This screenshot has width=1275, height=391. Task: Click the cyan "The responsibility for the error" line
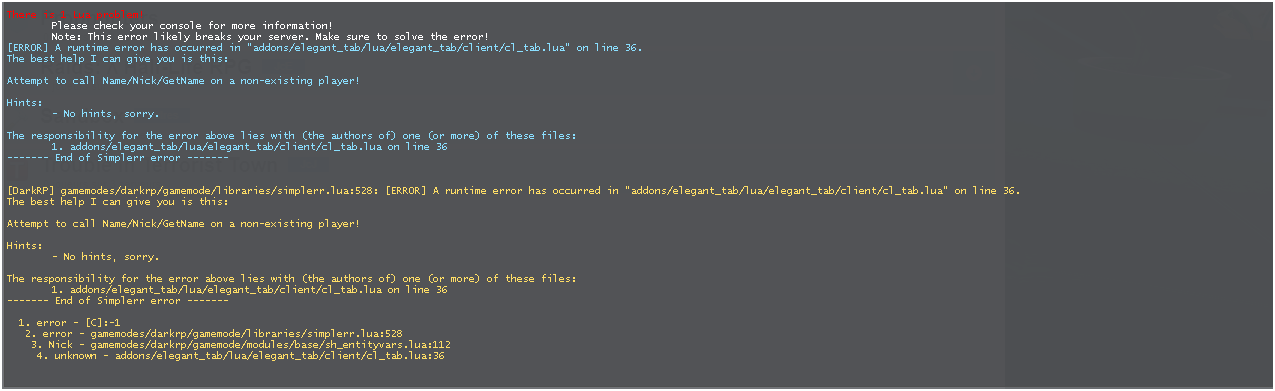[x=291, y=135]
